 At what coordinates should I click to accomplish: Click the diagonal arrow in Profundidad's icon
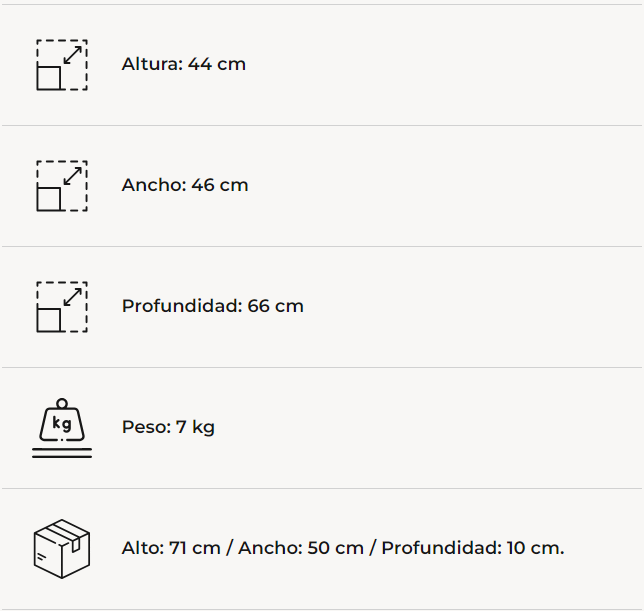tap(73, 298)
